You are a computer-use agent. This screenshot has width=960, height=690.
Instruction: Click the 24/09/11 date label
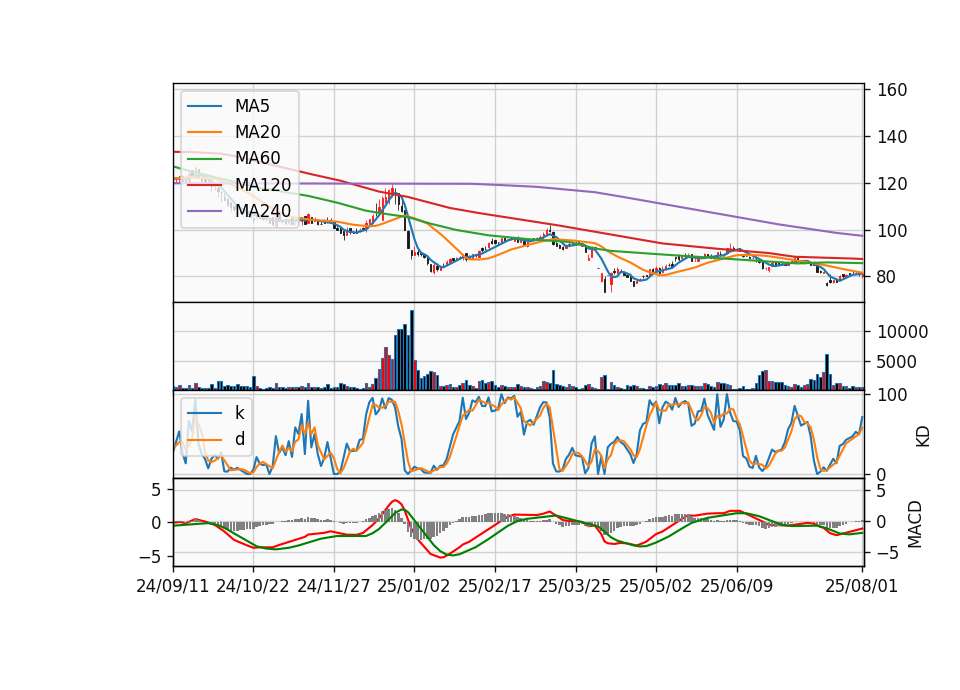pyautogui.click(x=173, y=586)
